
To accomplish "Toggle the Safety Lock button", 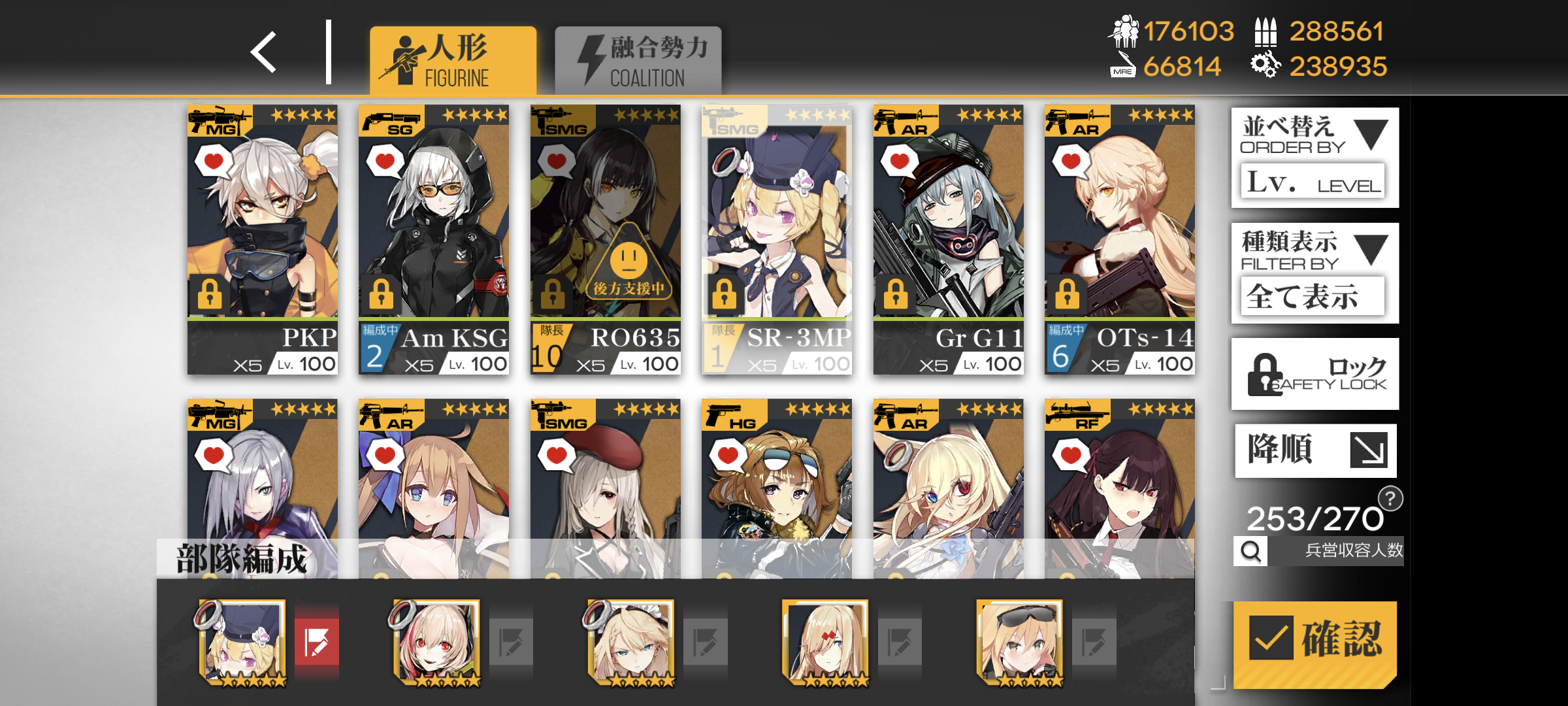I will click(x=1315, y=374).
